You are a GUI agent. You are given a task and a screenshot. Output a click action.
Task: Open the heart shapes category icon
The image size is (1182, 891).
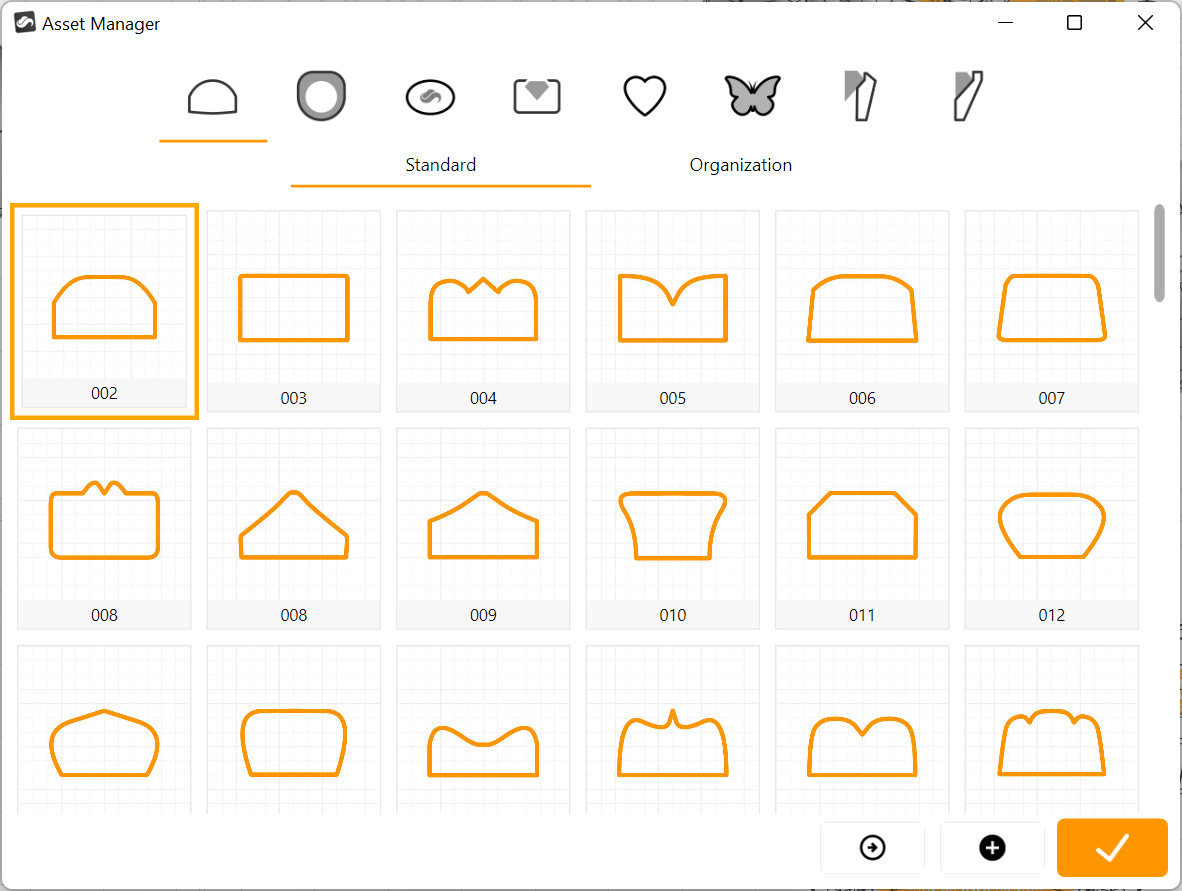[x=645, y=96]
